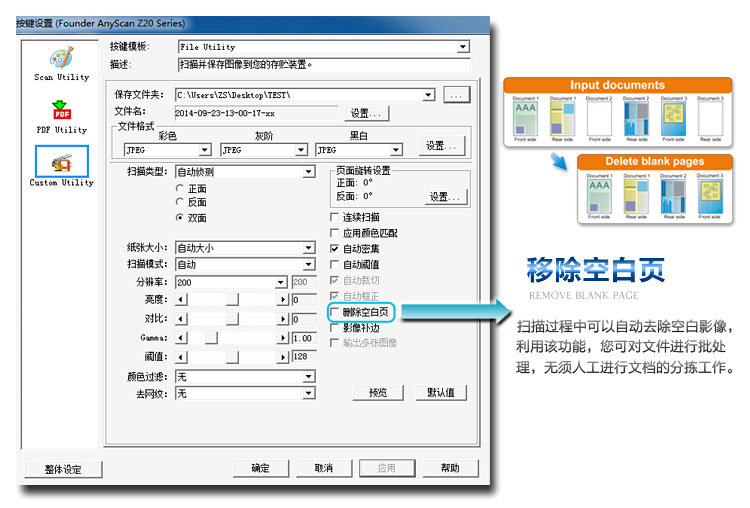
Task: Open the 彩色 JPEG format dropdown
Action: click(205, 150)
